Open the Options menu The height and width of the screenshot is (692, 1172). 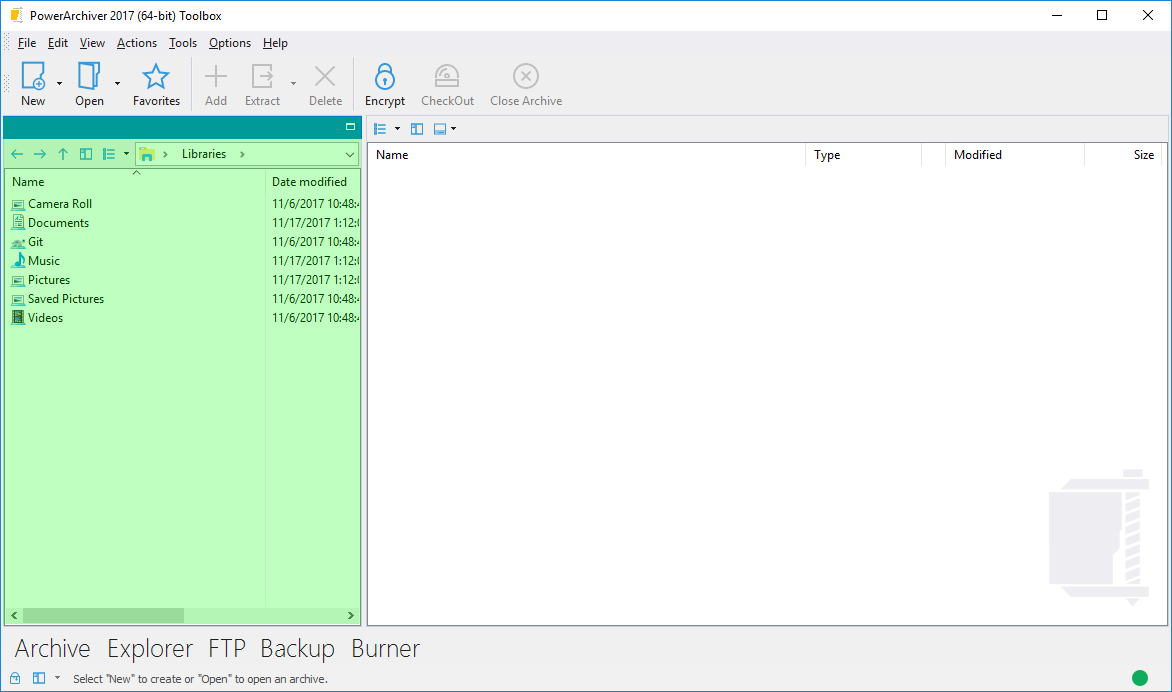pos(229,43)
